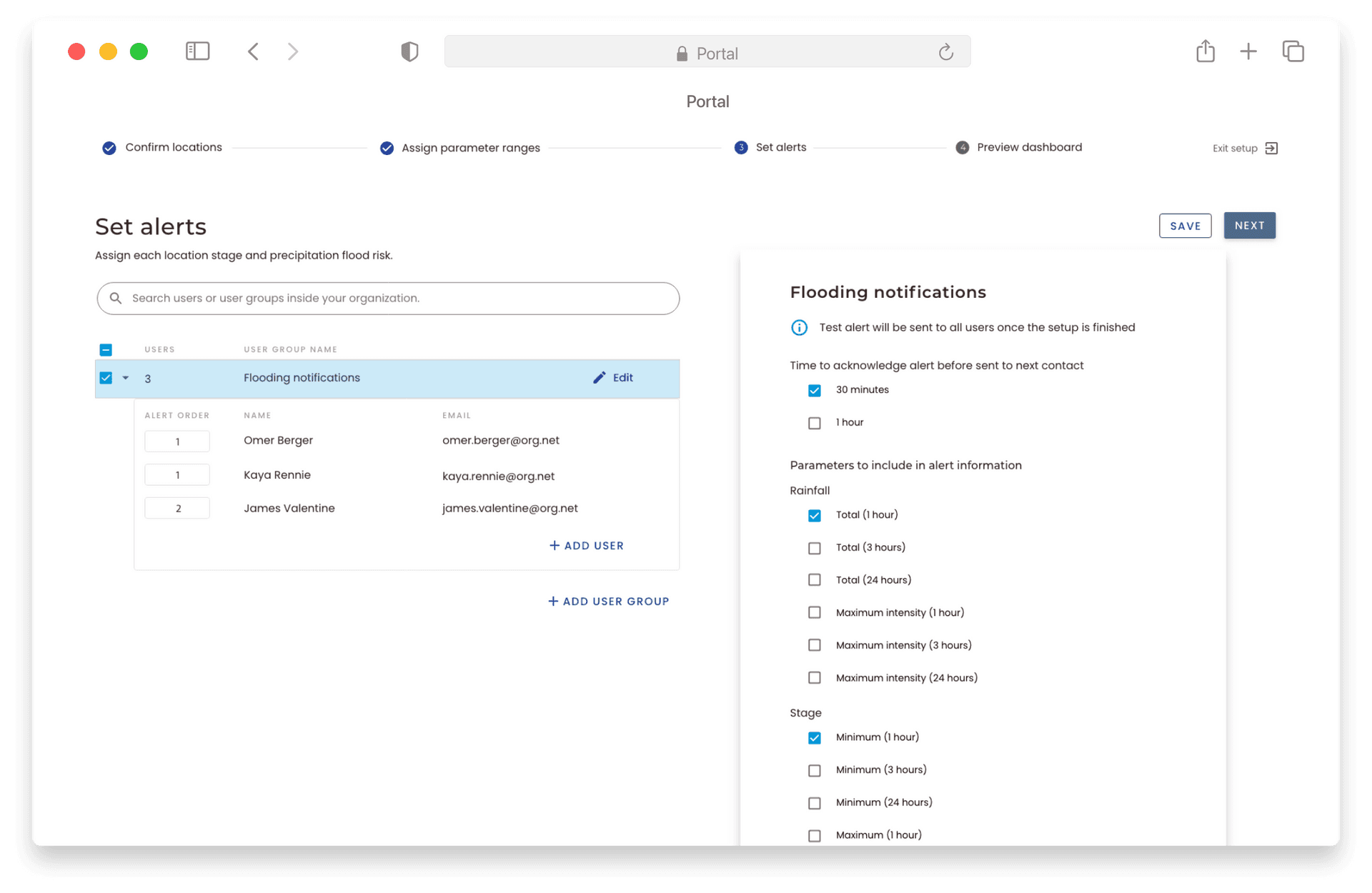The image size is (1372, 893).
Task: Click the browser privacy shield icon
Action: point(409,51)
